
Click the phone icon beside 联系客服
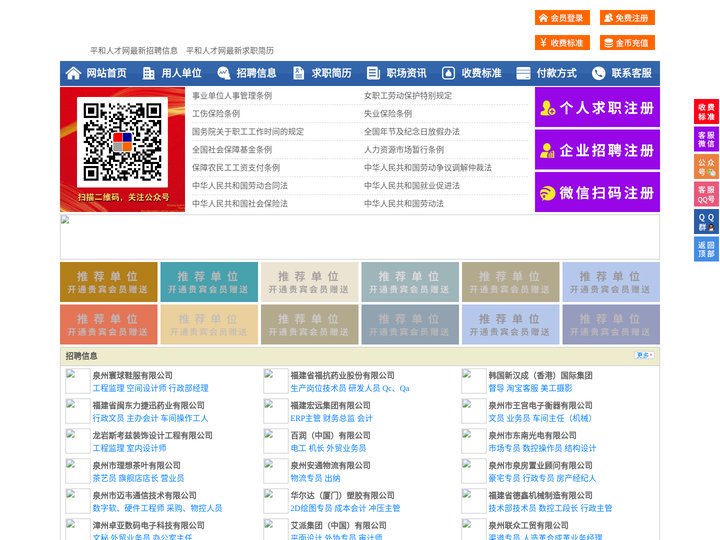point(598,73)
